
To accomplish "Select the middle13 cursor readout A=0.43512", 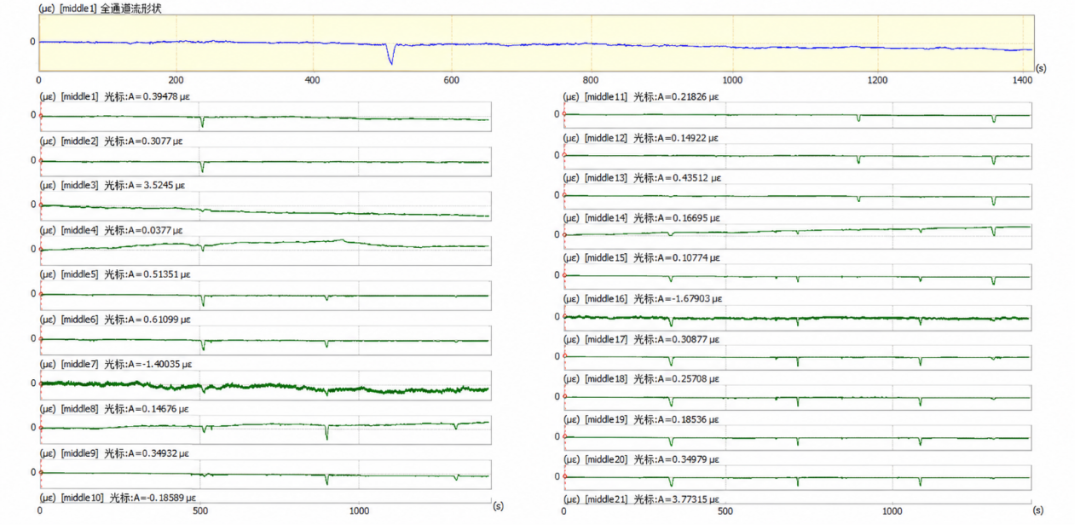I will pos(677,178).
